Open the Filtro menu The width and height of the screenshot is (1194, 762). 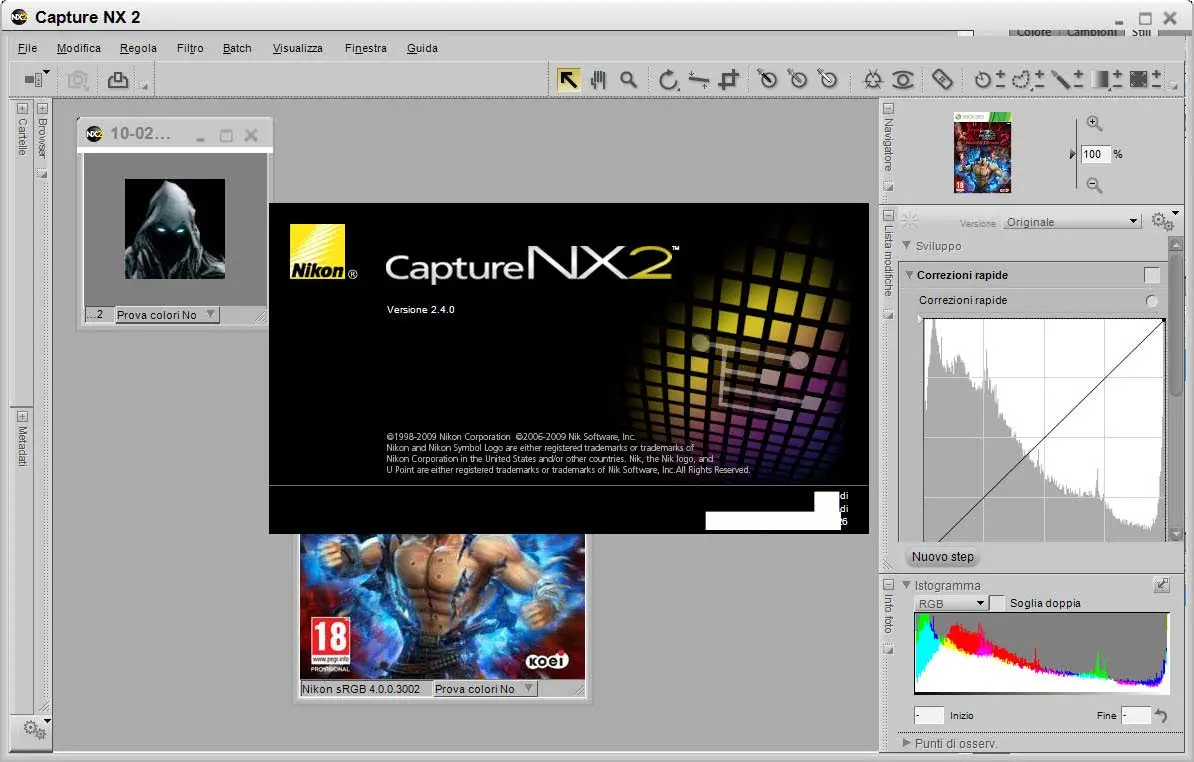pyautogui.click(x=190, y=48)
